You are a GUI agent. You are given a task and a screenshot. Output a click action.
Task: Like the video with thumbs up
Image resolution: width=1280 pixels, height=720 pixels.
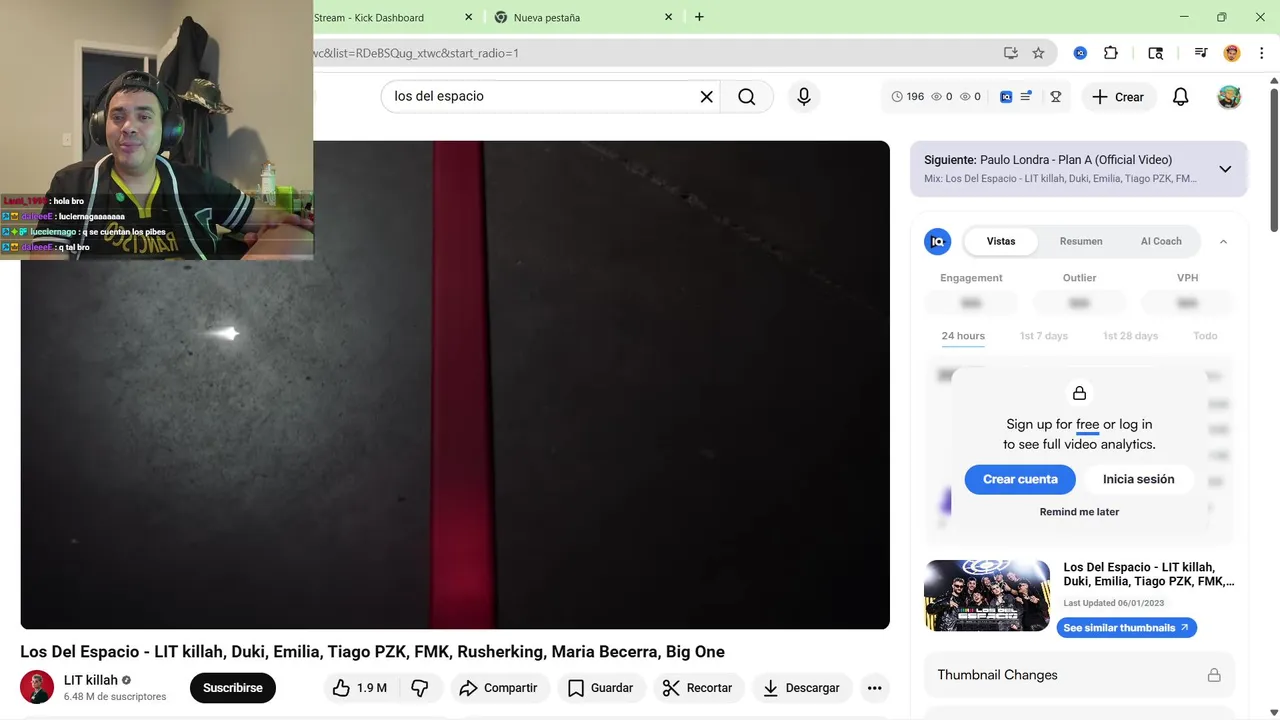click(360, 688)
